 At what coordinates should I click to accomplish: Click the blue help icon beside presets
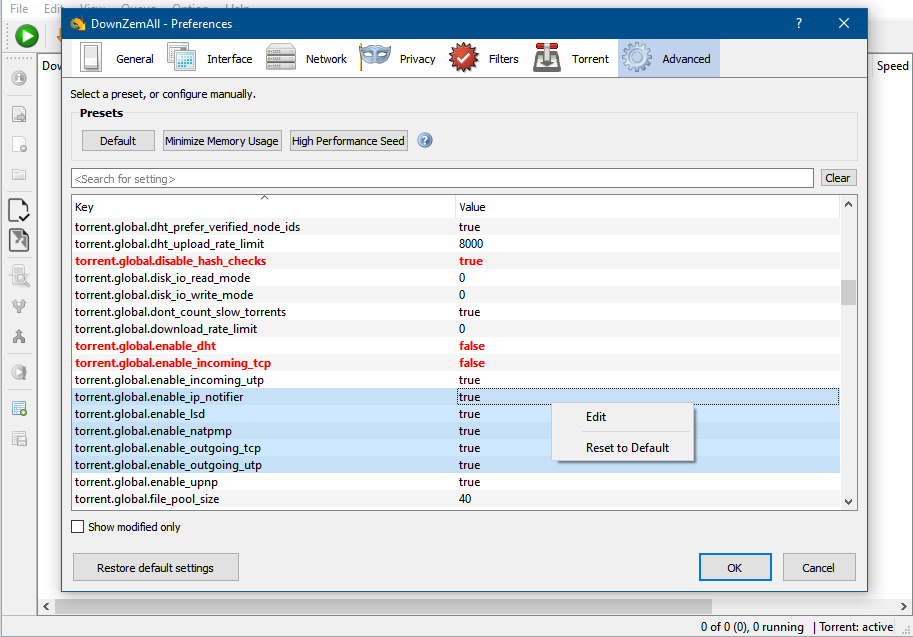pyautogui.click(x=425, y=140)
